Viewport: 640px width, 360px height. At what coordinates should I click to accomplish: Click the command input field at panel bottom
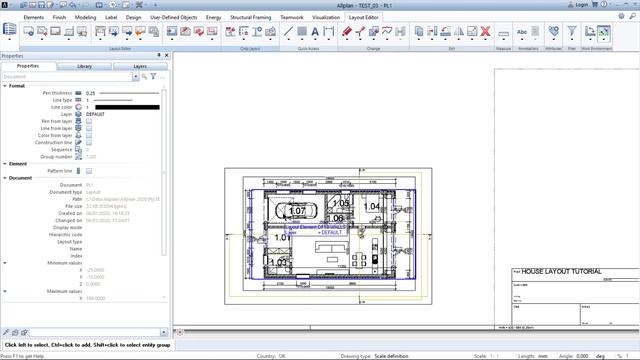click(x=94, y=332)
